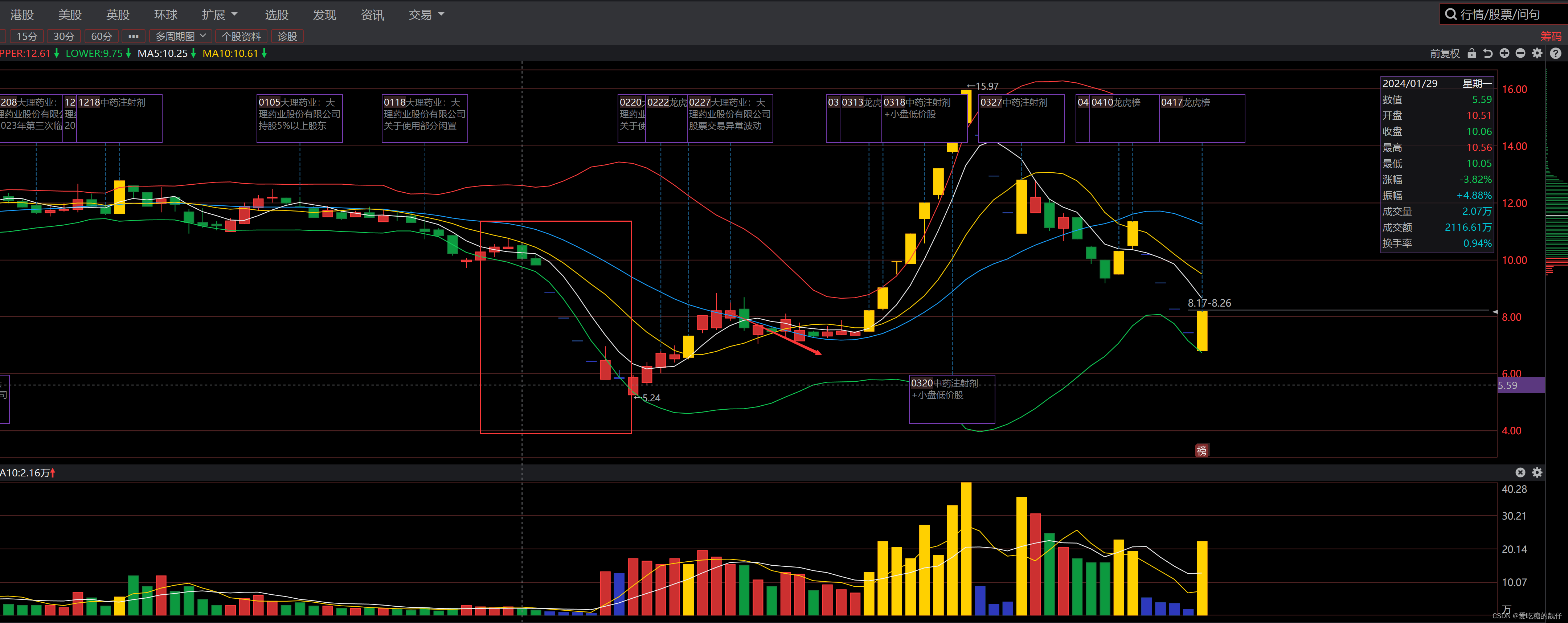Screen dimensions: 1568x623
Task: Select the 15分 period button
Action: point(27,37)
